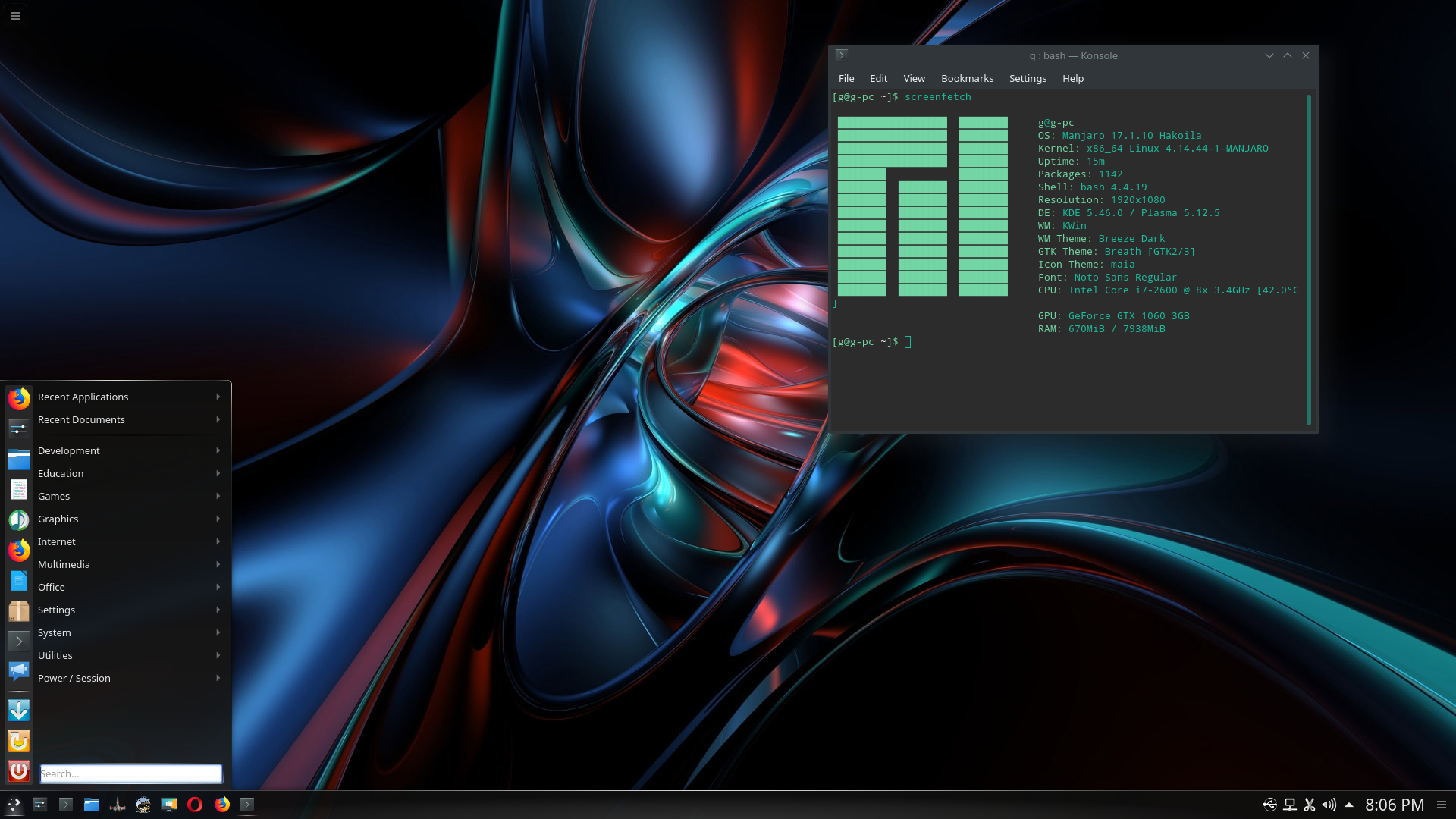The image size is (1456, 819).
Task: Open Konsole Settings menu
Action: click(1028, 78)
